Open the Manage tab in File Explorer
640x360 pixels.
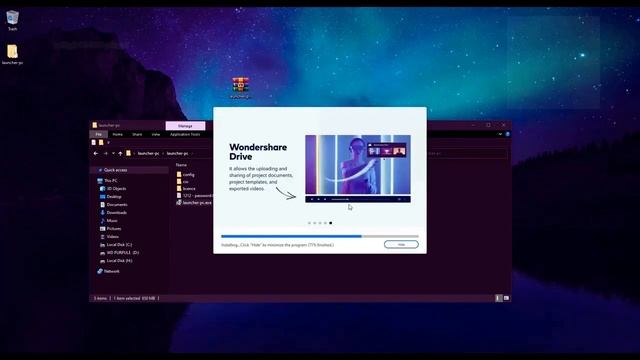point(185,126)
